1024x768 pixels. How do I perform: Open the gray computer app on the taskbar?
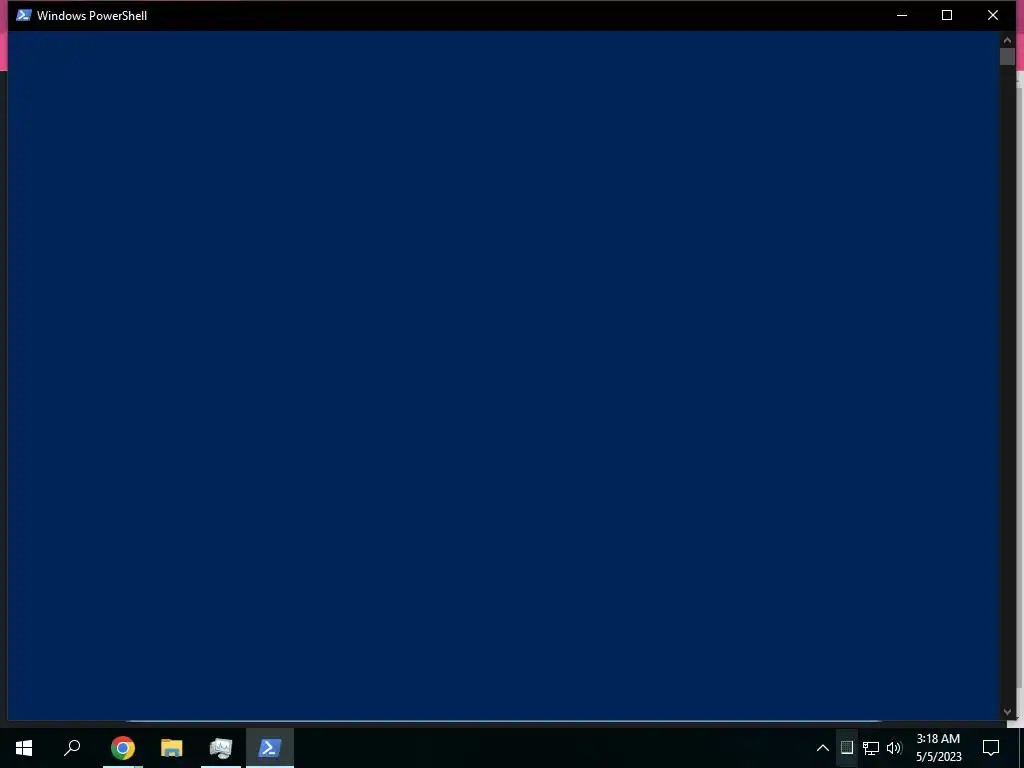point(221,748)
